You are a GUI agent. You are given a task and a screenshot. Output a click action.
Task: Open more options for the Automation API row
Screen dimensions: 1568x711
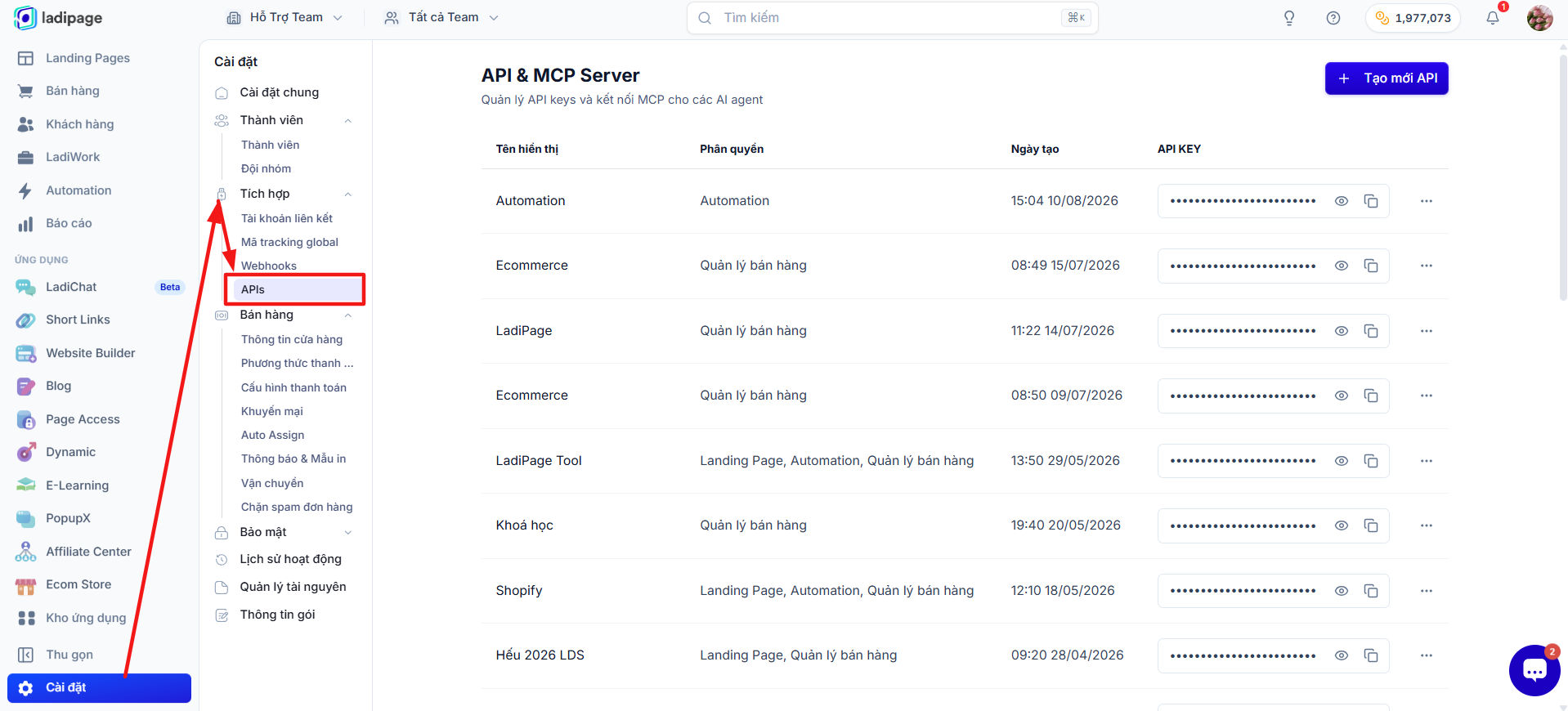(1427, 201)
